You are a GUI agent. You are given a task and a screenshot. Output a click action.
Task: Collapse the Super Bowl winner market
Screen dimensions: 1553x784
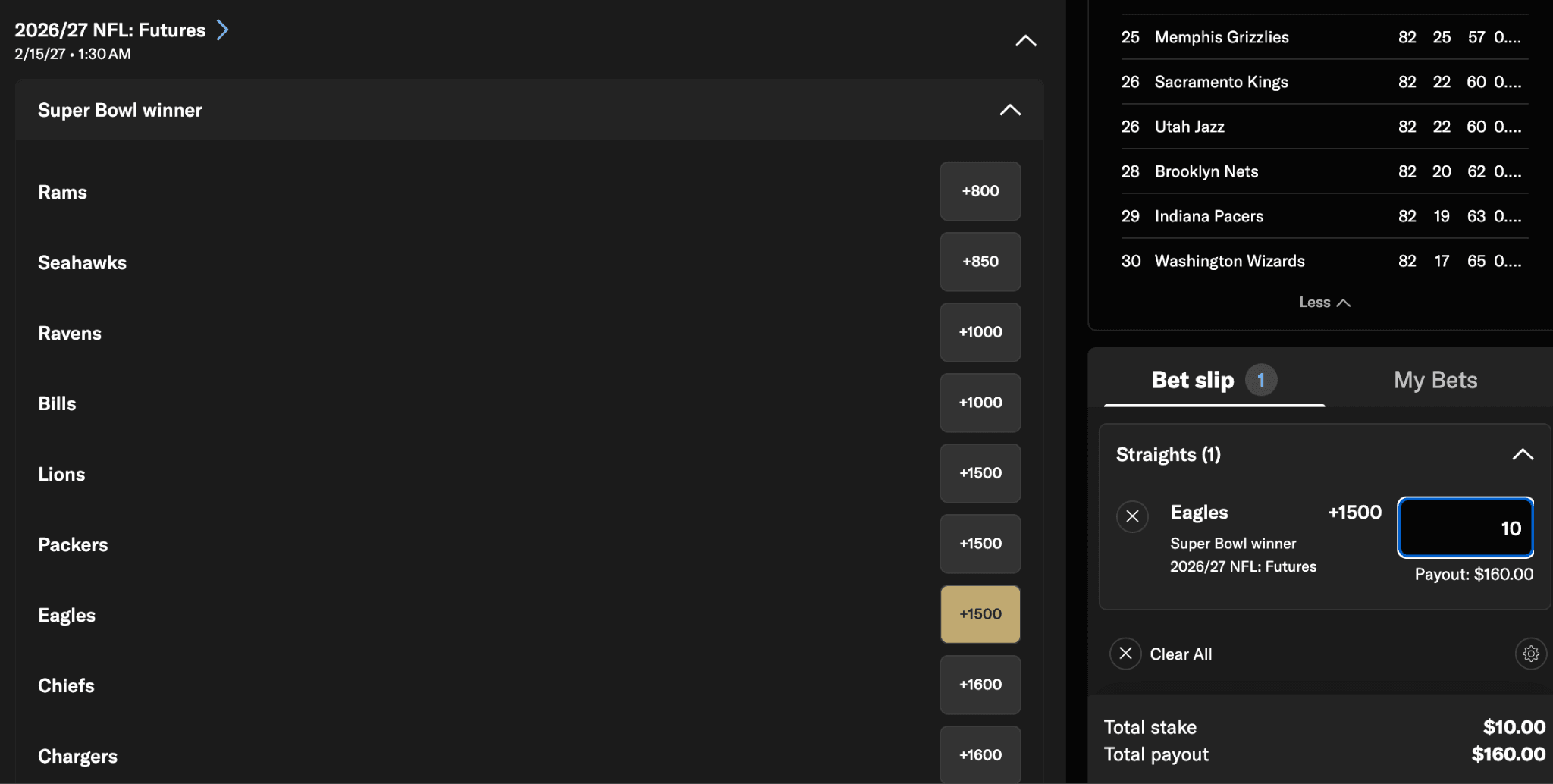point(1010,110)
